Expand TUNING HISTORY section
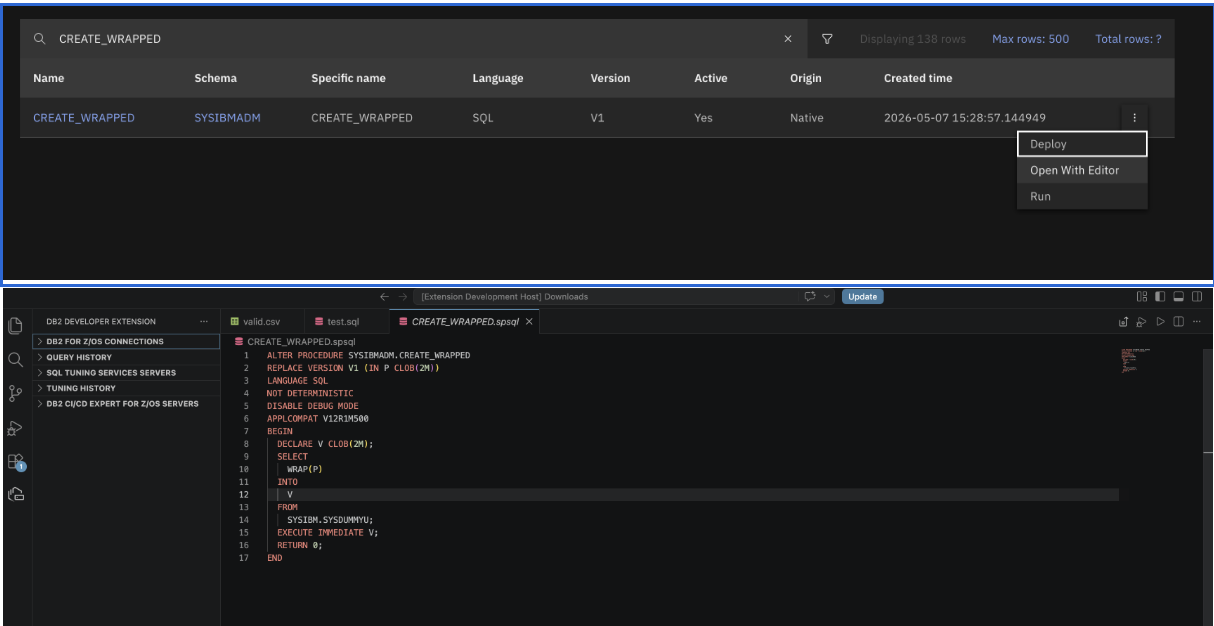This screenshot has height=626, width=1214. tap(126, 388)
